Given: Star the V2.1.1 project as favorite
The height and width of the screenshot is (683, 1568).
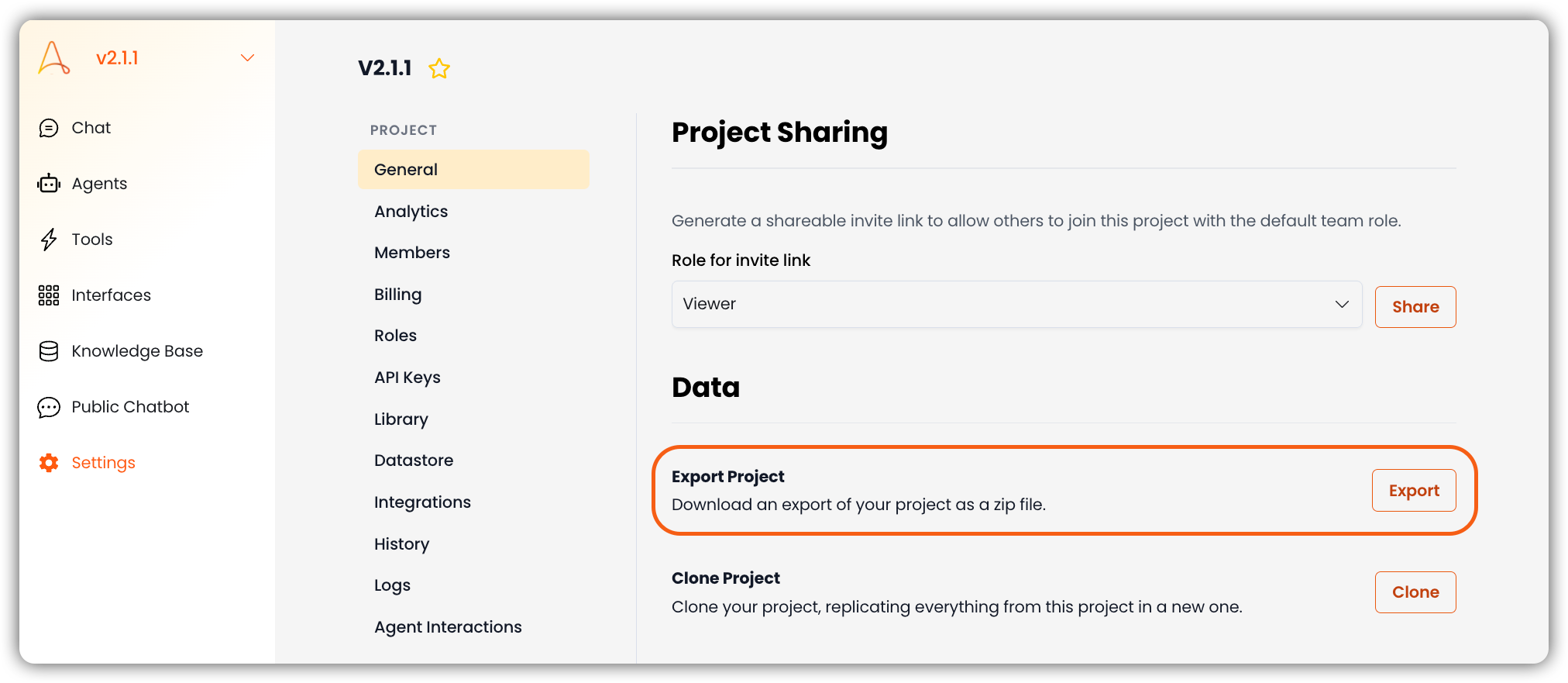Looking at the screenshot, I should pyautogui.click(x=439, y=68).
